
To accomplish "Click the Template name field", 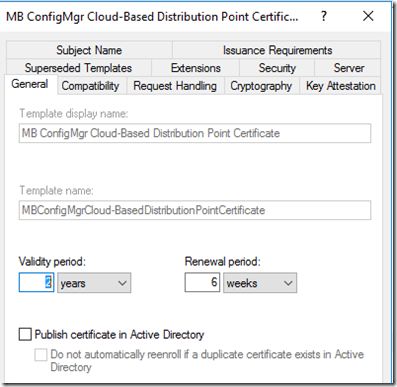I will pyautogui.click(x=195, y=210).
